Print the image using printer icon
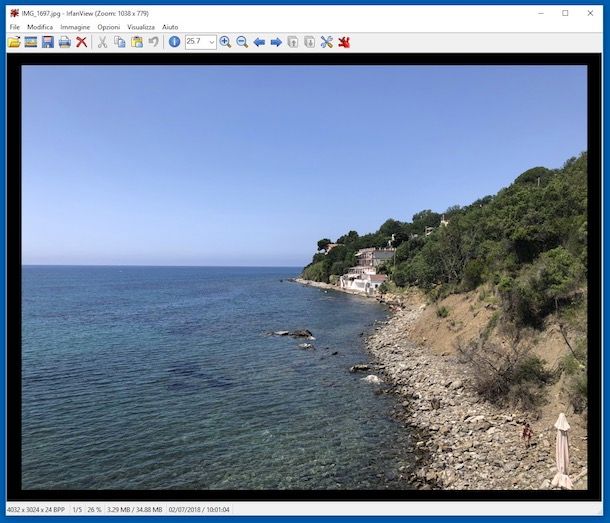610x523 pixels. 64,42
